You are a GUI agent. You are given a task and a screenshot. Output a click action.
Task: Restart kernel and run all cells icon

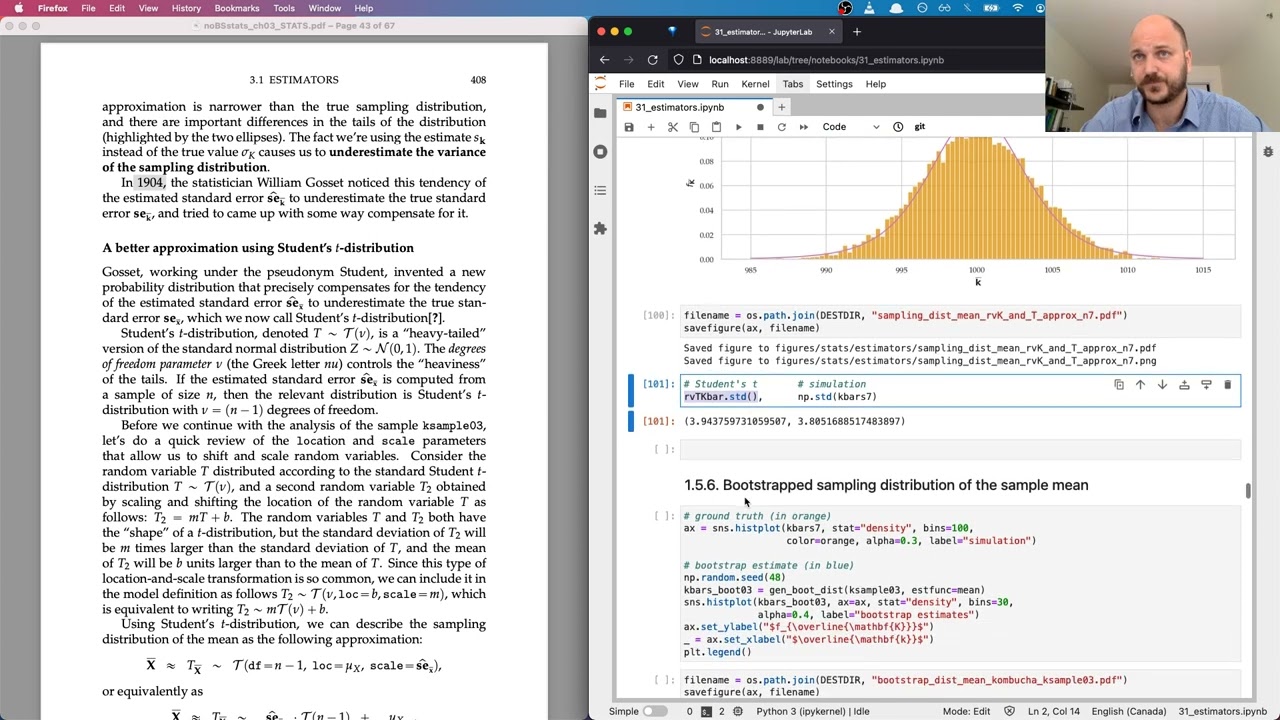pos(804,127)
